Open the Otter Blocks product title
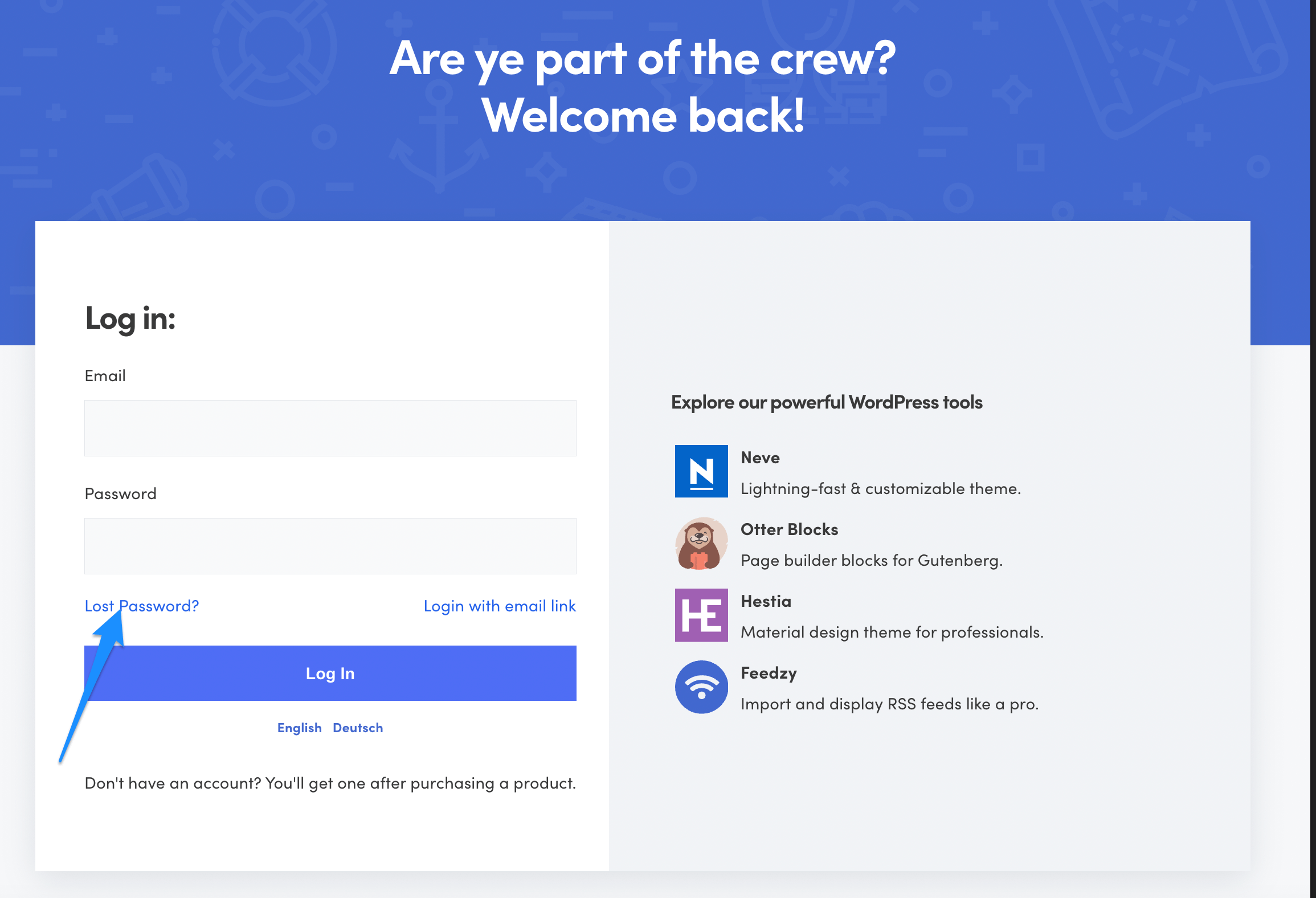Screen dimensions: 1316x898 (x=789, y=529)
